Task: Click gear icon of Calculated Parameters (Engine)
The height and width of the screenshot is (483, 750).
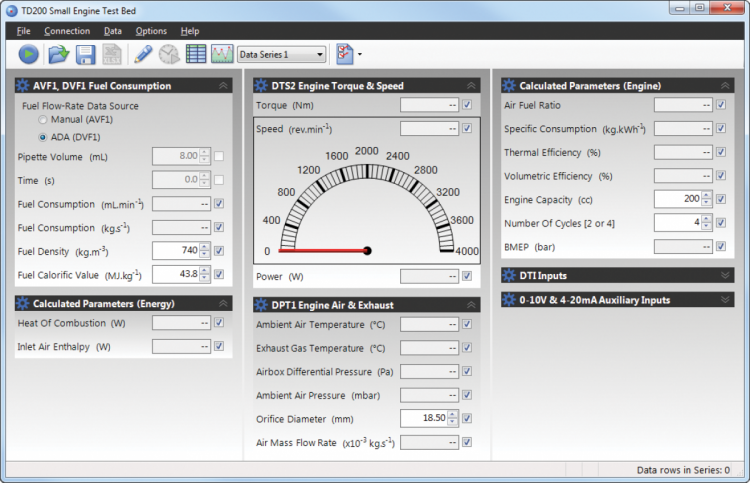Action: coord(509,86)
